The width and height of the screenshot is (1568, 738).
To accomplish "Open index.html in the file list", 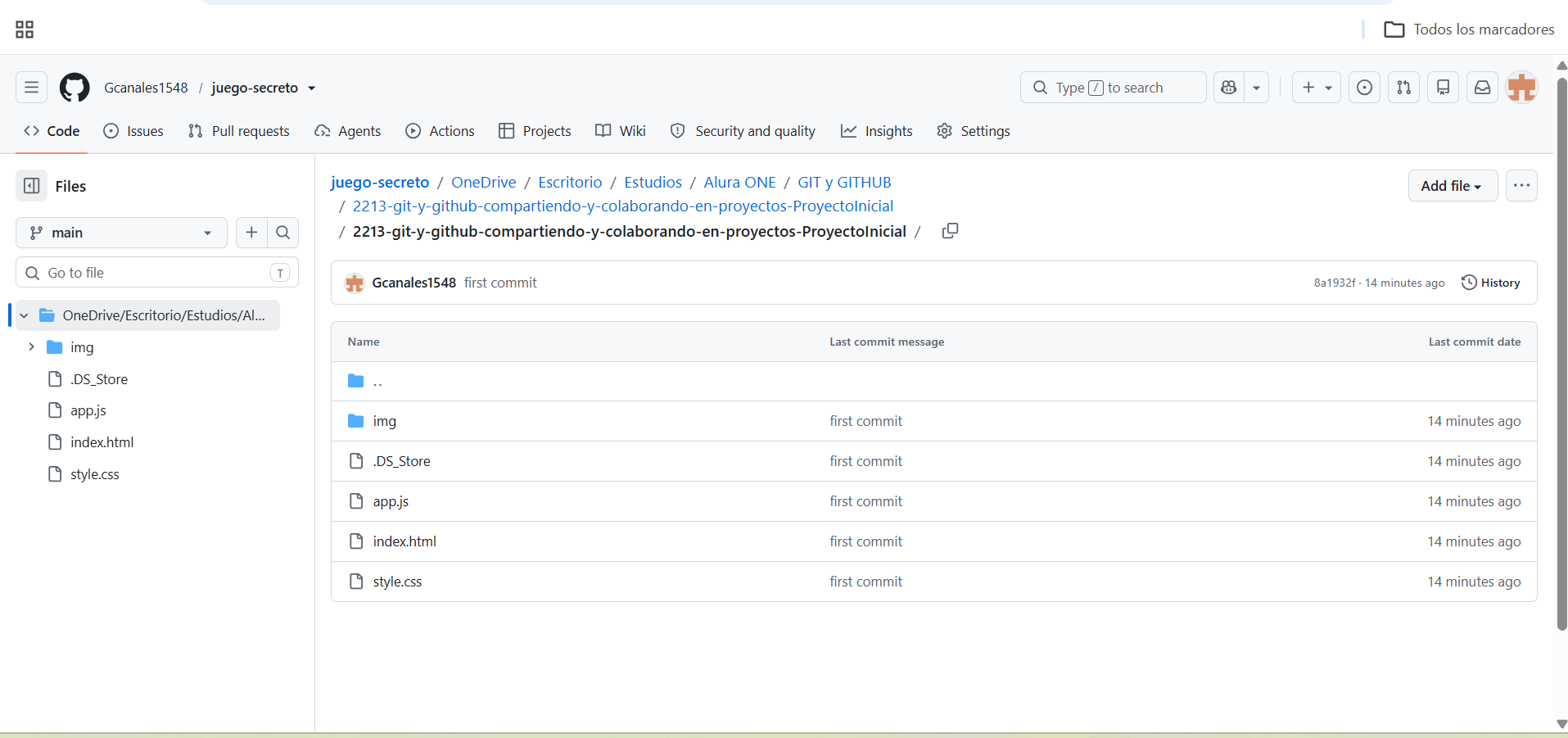I will pyautogui.click(x=404, y=541).
